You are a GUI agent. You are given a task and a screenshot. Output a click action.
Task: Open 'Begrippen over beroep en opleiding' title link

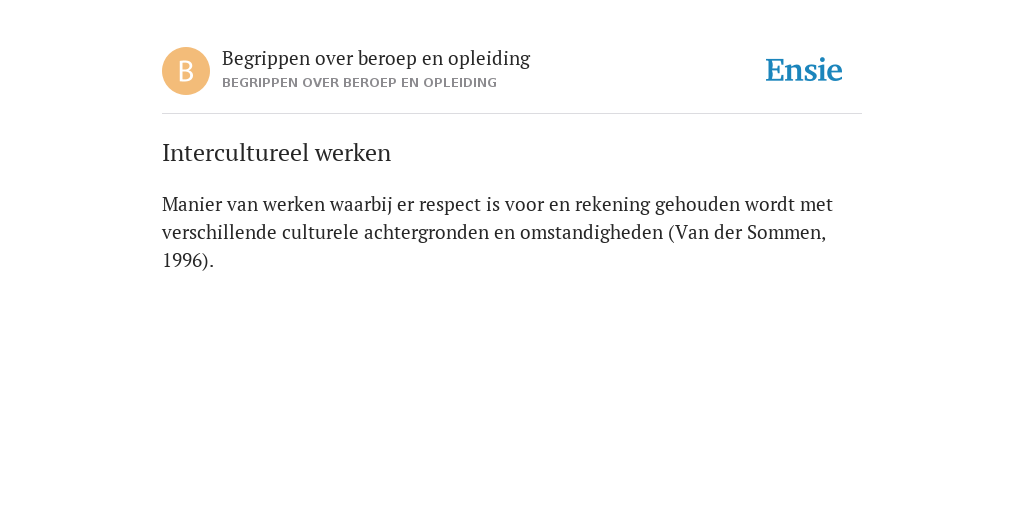tap(376, 59)
